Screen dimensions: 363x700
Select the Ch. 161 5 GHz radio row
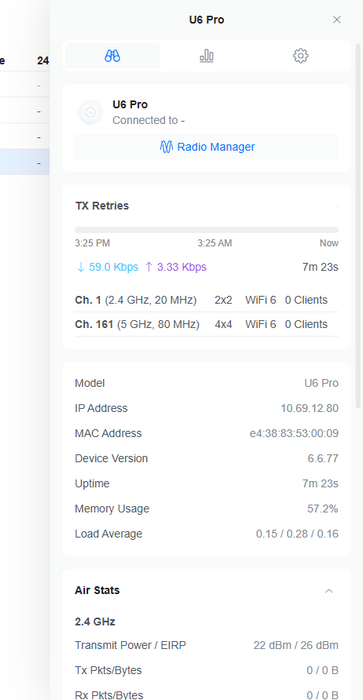207,324
